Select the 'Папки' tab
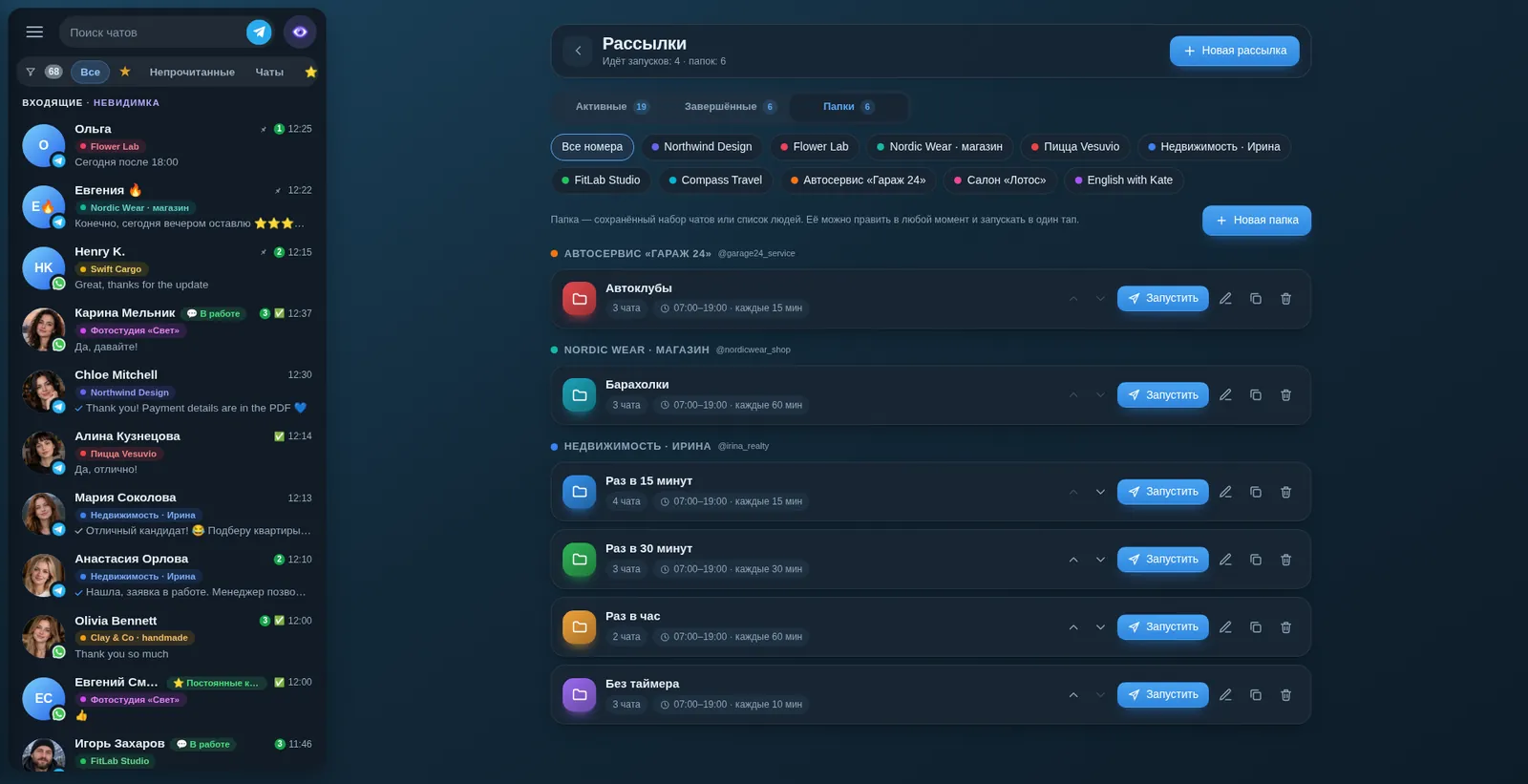 pos(848,107)
